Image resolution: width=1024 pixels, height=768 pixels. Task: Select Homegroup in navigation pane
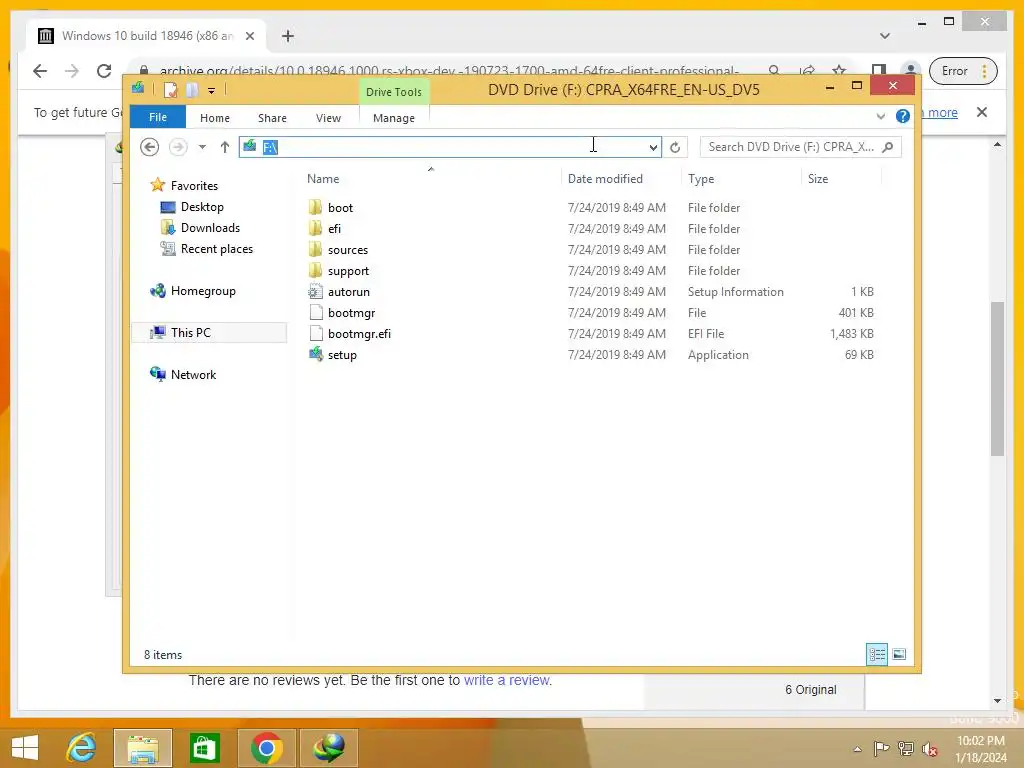point(203,291)
